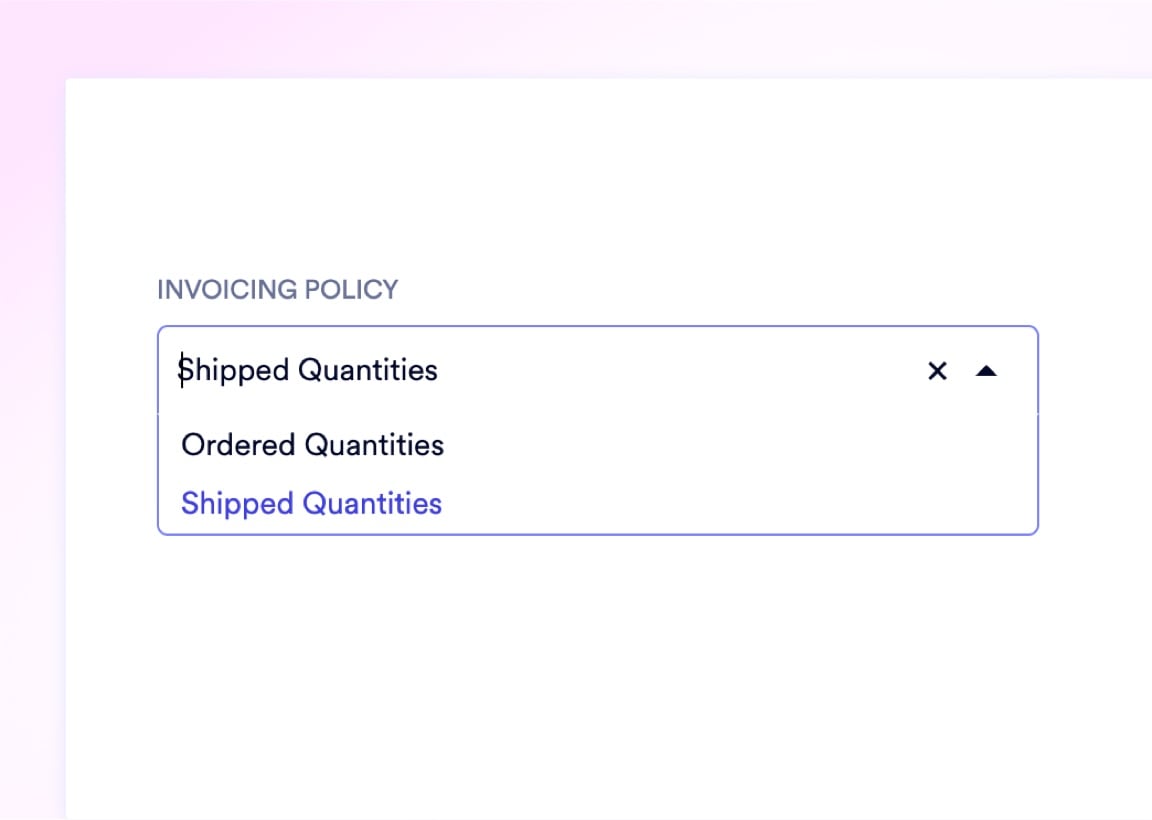Click the pink background outside the card
Image resolution: width=1152 pixels, height=820 pixels.
[x=30, y=400]
